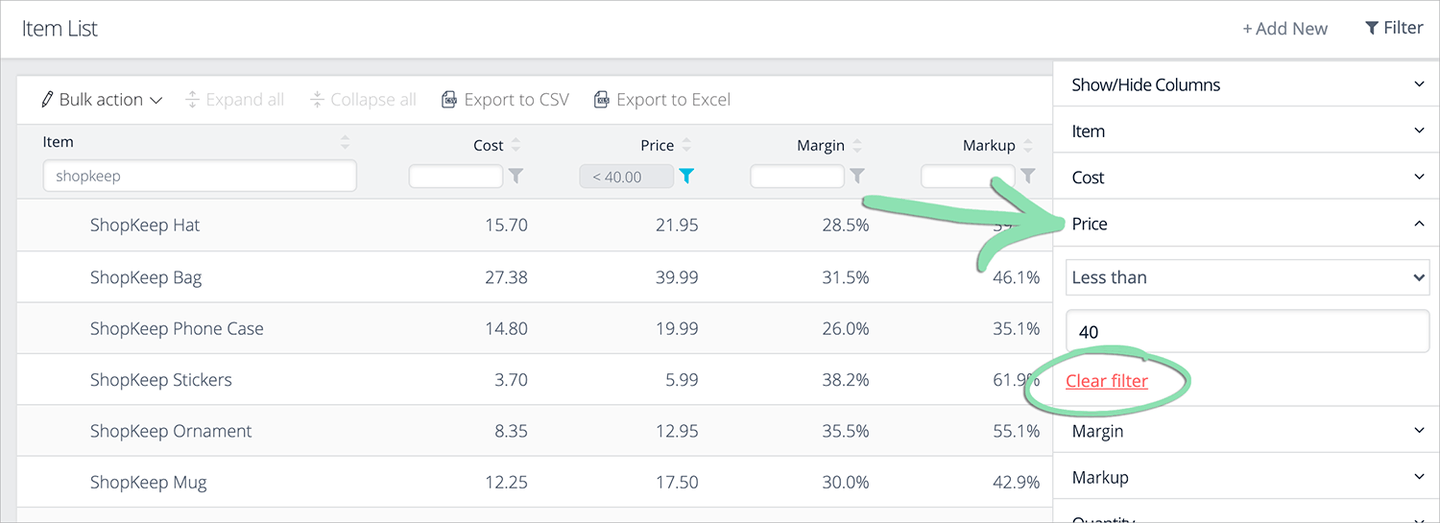1440x523 pixels.
Task: Select the ShopKeep Ornament row name
Action: point(171,431)
